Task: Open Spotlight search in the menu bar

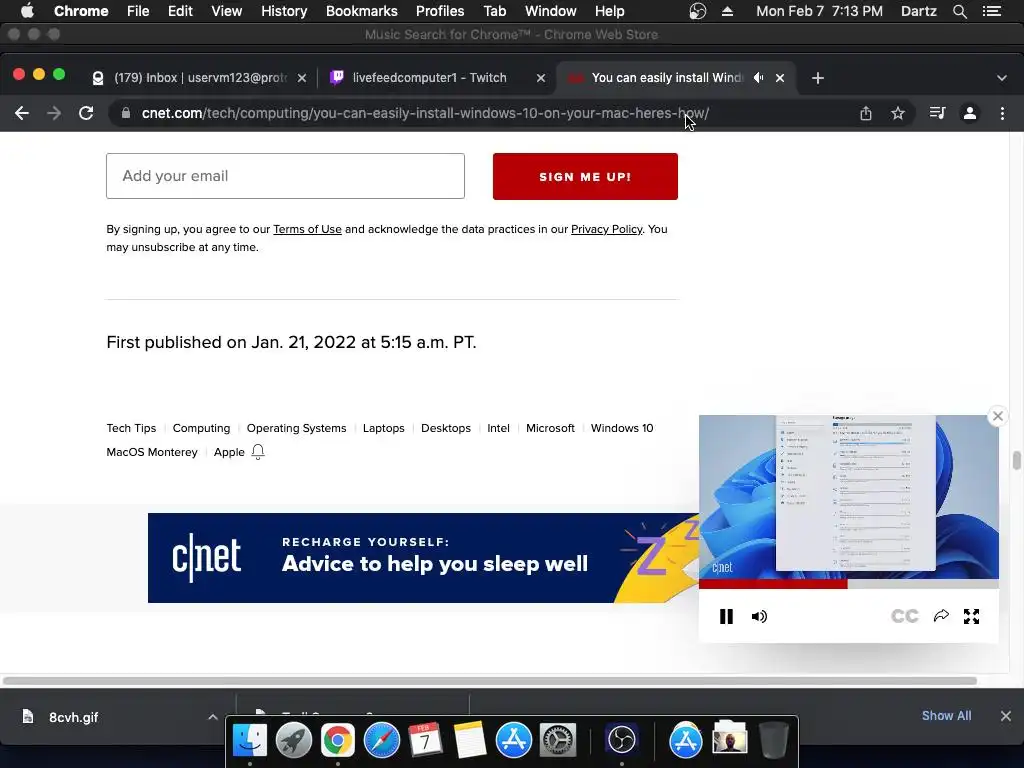Action: (x=959, y=11)
